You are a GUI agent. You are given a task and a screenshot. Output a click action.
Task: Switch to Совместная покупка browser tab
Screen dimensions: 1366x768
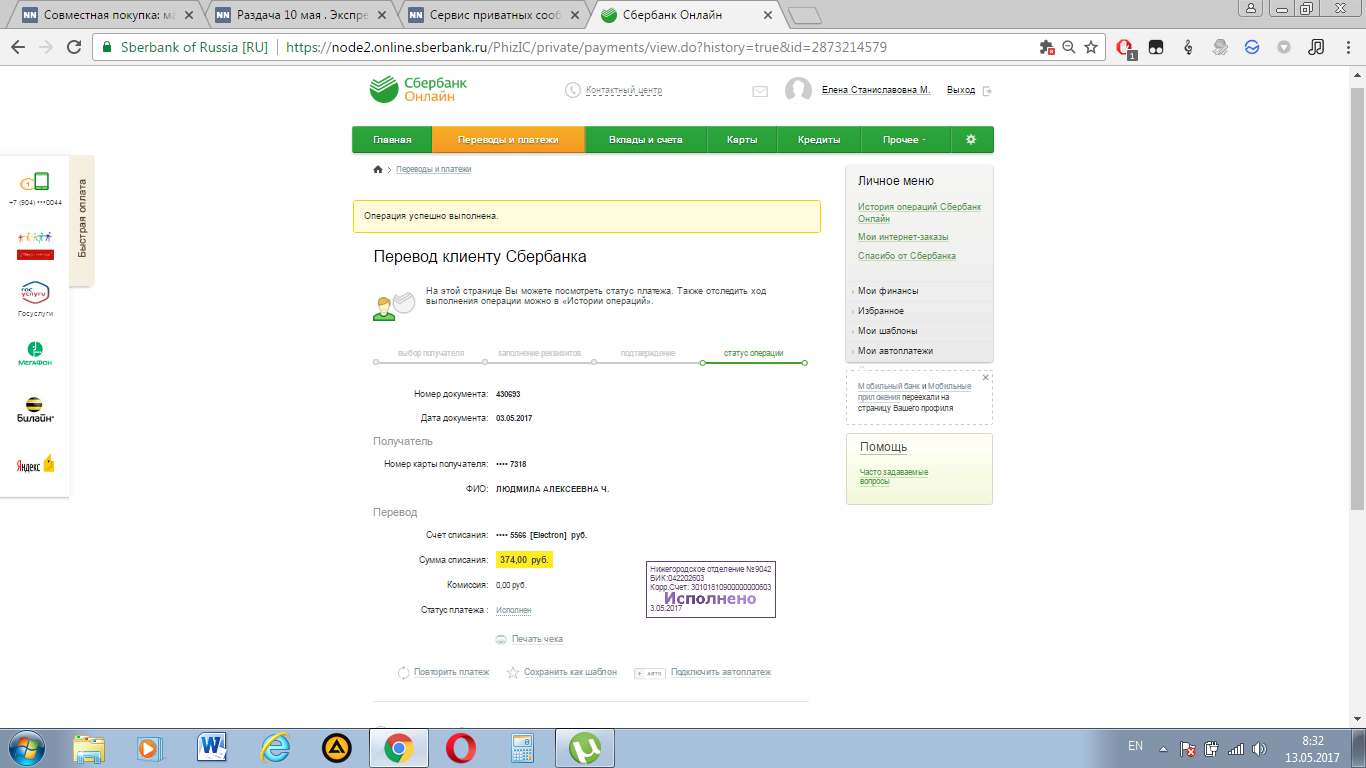107,16
